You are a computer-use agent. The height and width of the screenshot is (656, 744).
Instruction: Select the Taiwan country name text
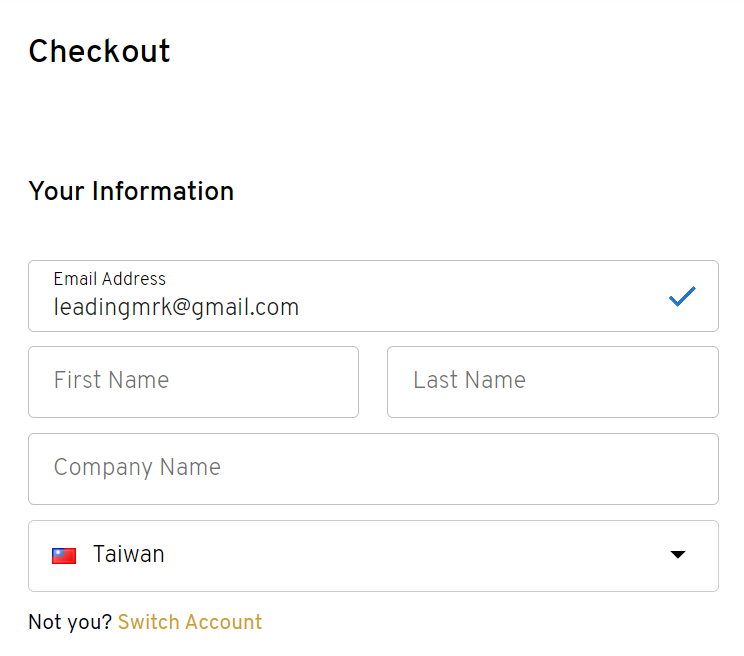pos(129,554)
